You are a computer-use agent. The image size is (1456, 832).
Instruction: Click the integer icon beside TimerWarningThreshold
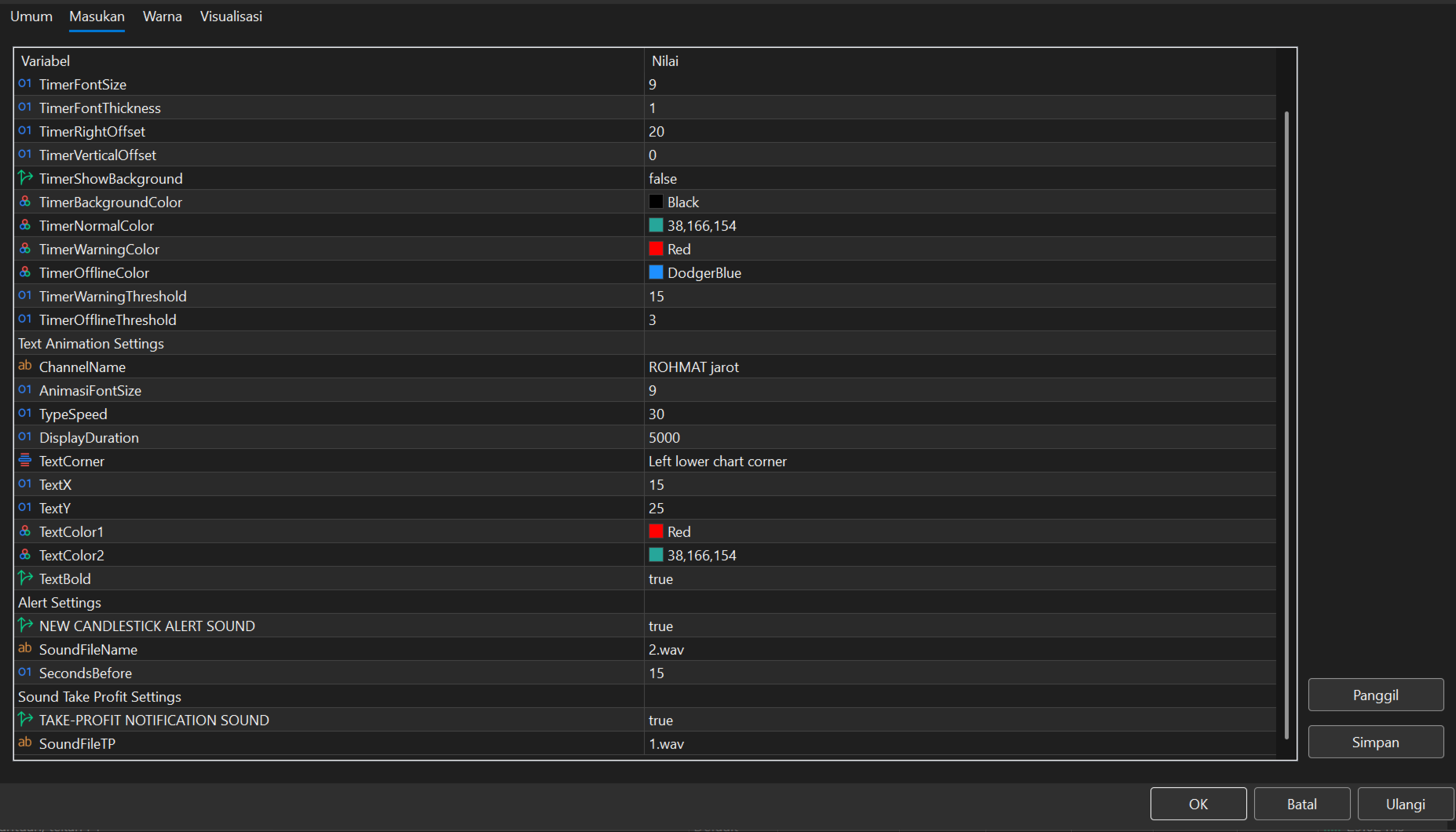[25, 296]
